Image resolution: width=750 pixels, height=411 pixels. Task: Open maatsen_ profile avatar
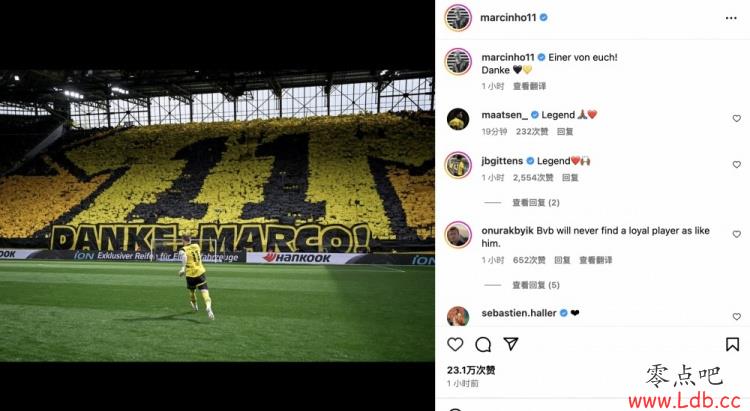(x=458, y=119)
